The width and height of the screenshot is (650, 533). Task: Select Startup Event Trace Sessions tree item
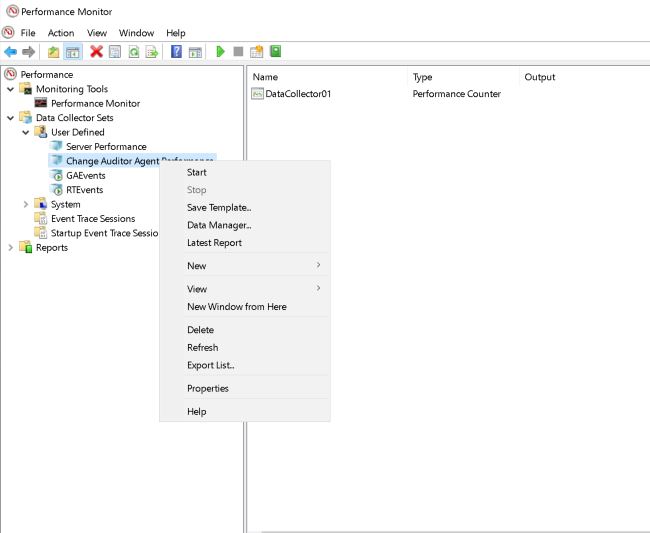(104, 233)
